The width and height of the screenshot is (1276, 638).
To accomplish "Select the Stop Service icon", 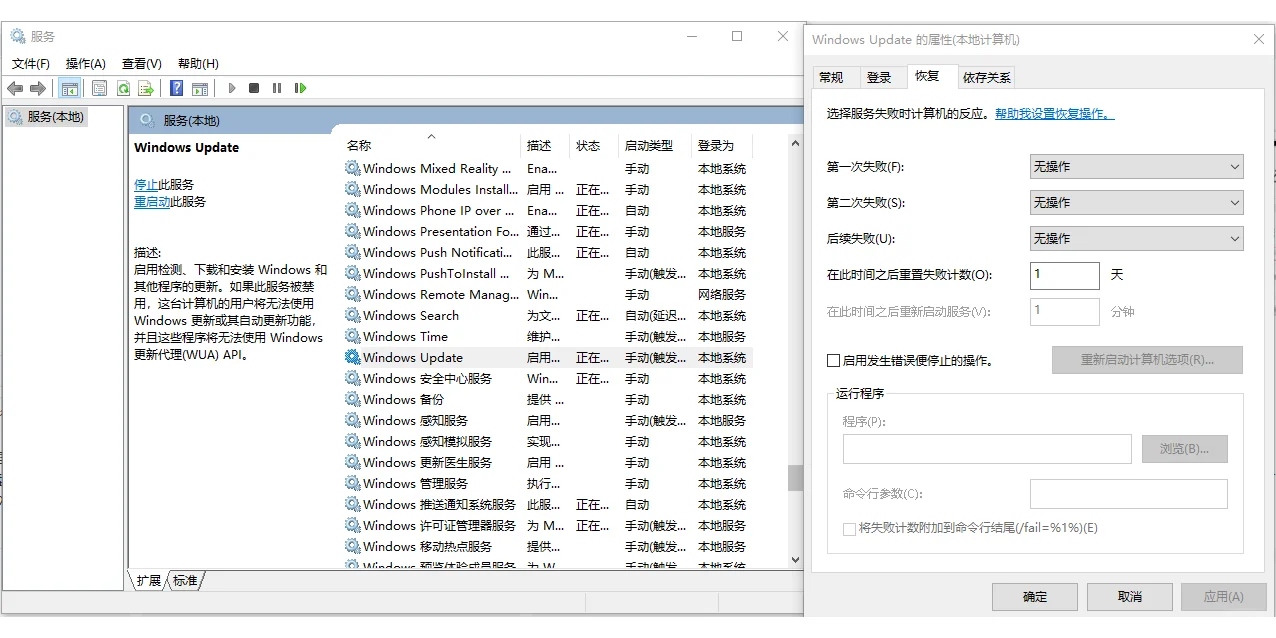I will (253, 88).
